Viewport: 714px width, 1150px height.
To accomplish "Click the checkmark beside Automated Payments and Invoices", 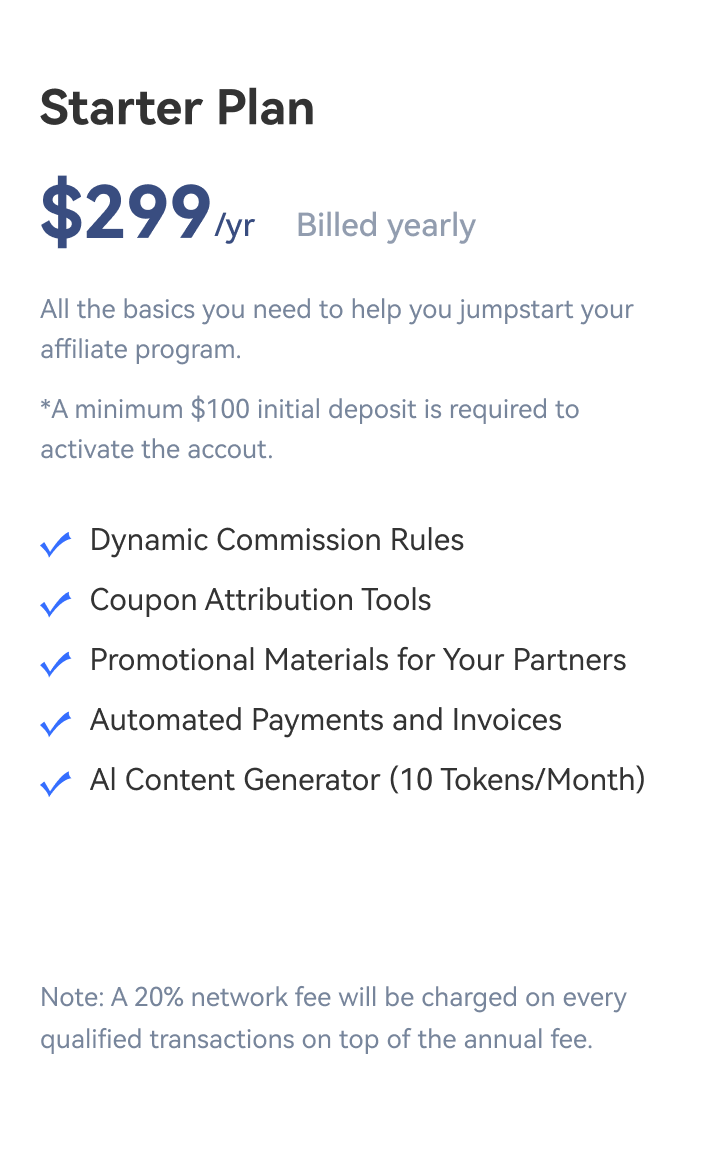I will [55, 724].
